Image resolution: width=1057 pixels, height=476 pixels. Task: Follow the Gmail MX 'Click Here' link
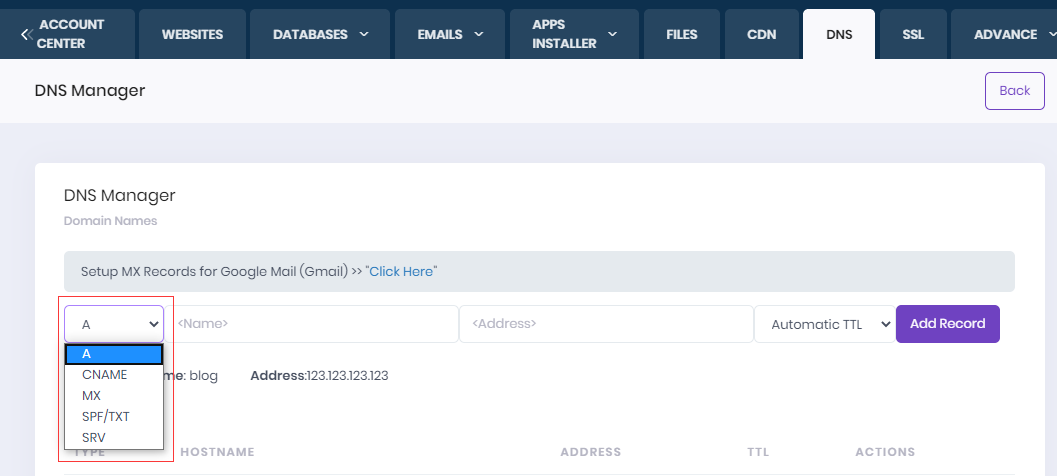[x=401, y=271]
